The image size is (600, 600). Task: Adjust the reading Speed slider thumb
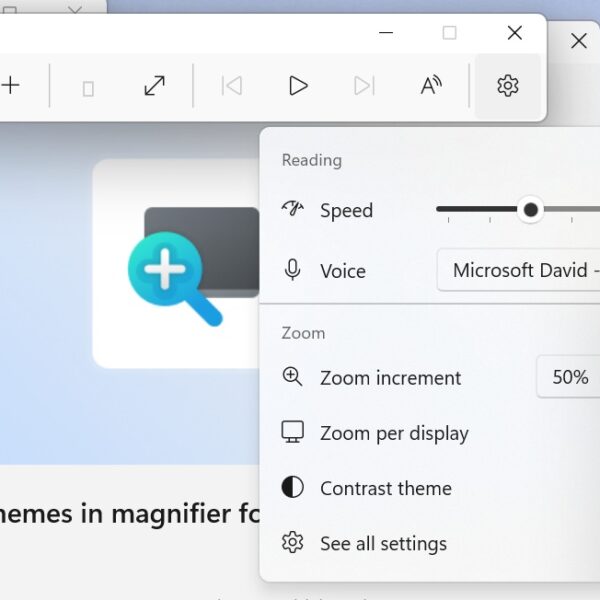[x=530, y=209]
